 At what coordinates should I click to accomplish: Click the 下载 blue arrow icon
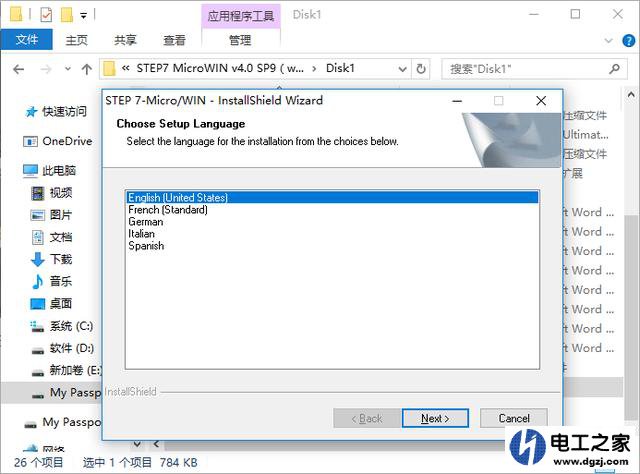[x=38, y=259]
